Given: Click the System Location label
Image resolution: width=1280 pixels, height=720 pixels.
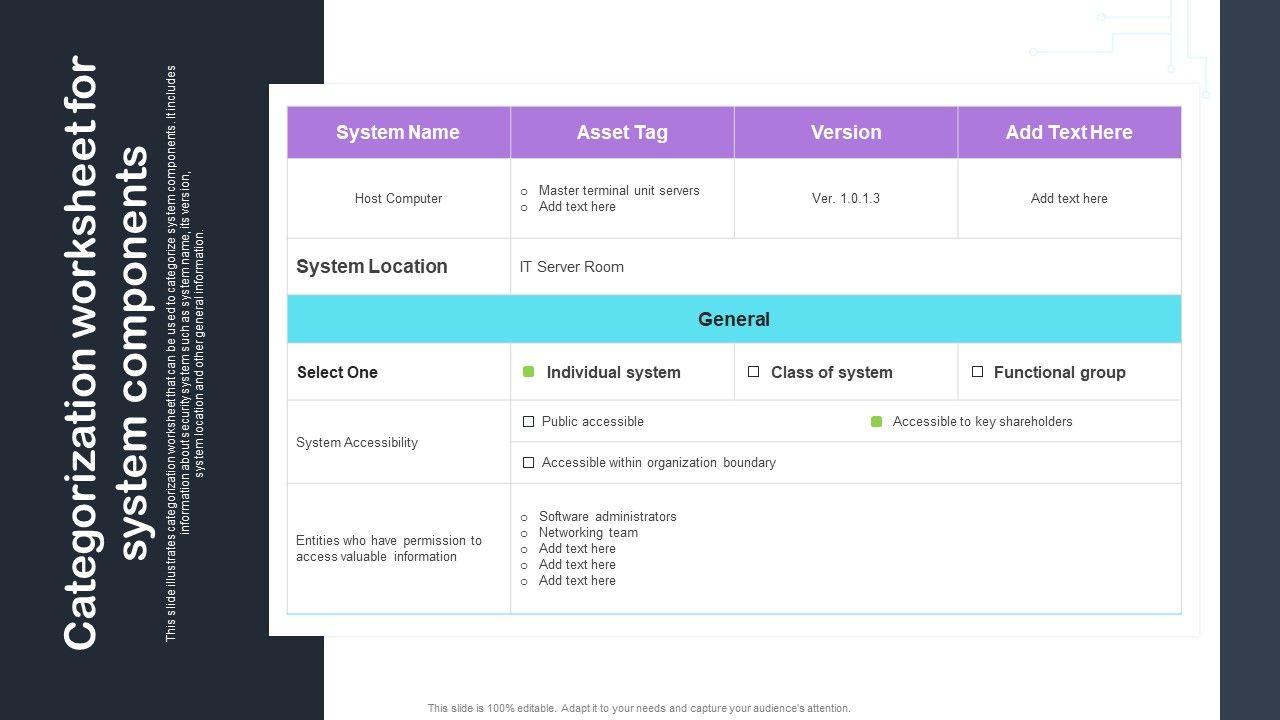Looking at the screenshot, I should tap(372, 267).
